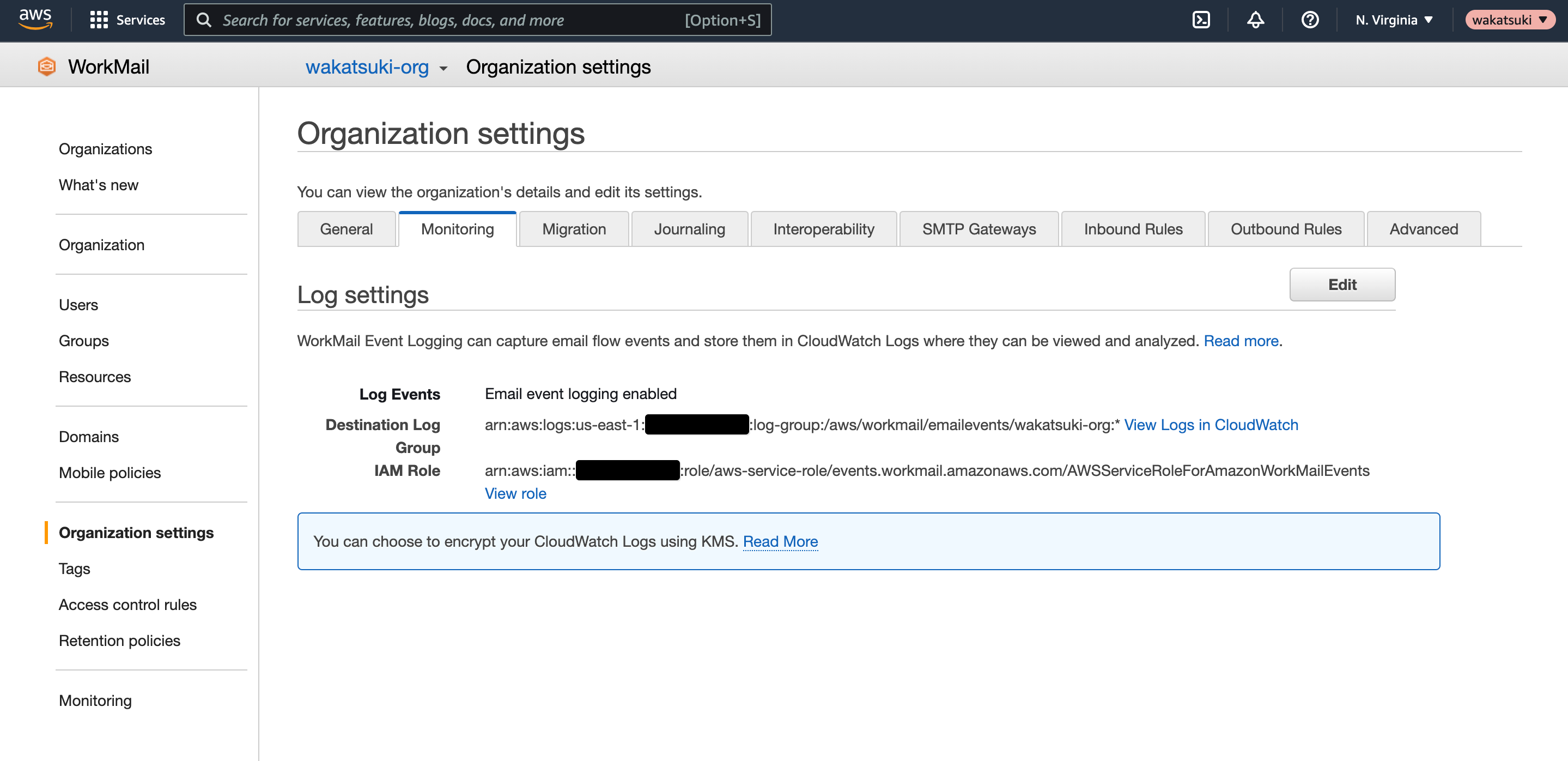Click the help question mark icon
1568x761 pixels.
(x=1310, y=20)
